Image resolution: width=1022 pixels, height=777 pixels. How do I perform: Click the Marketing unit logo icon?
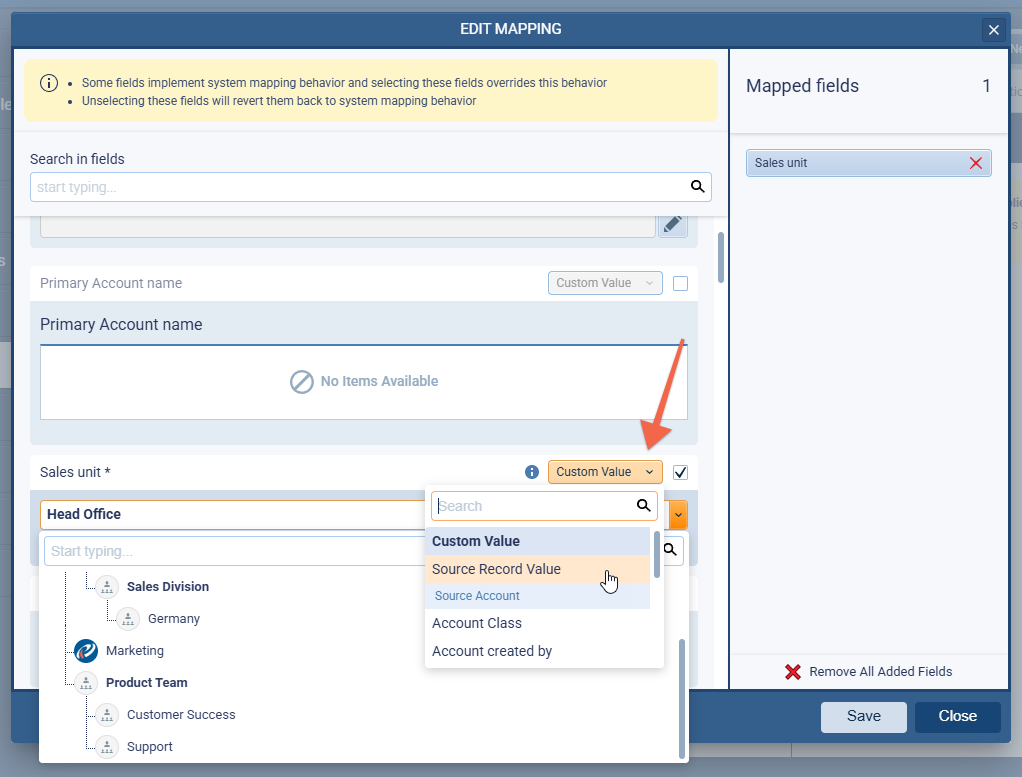[x=86, y=651]
